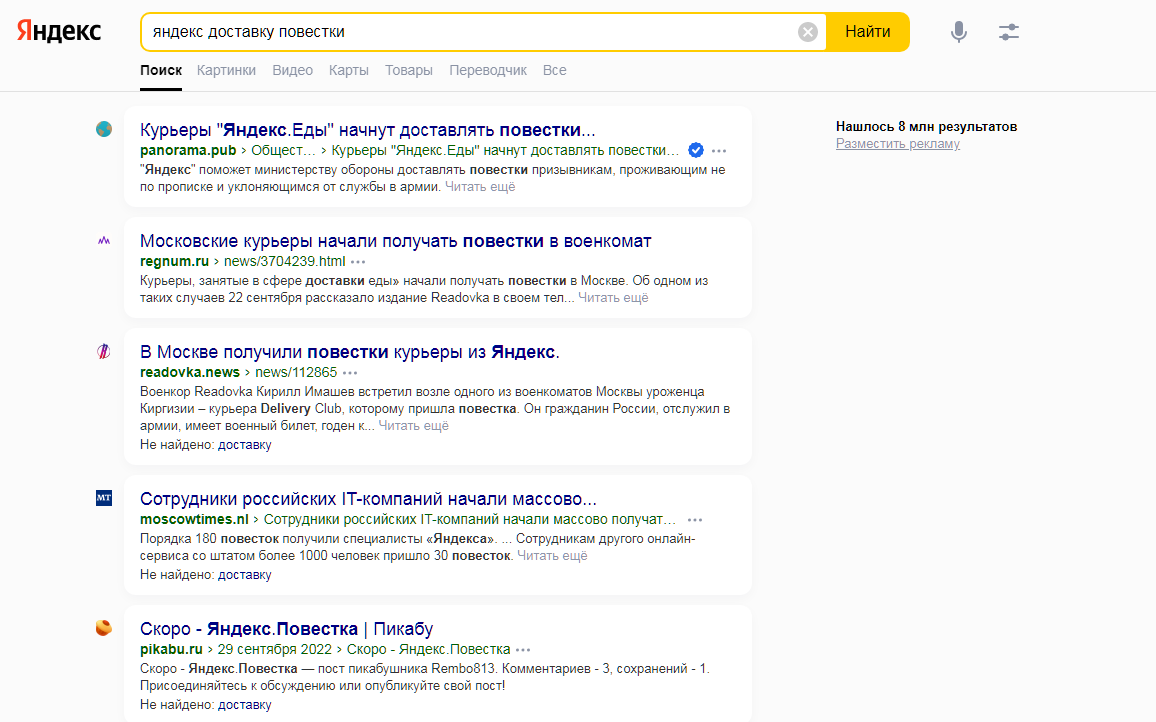
Task: Open search settings sliders icon
Action: click(1009, 32)
